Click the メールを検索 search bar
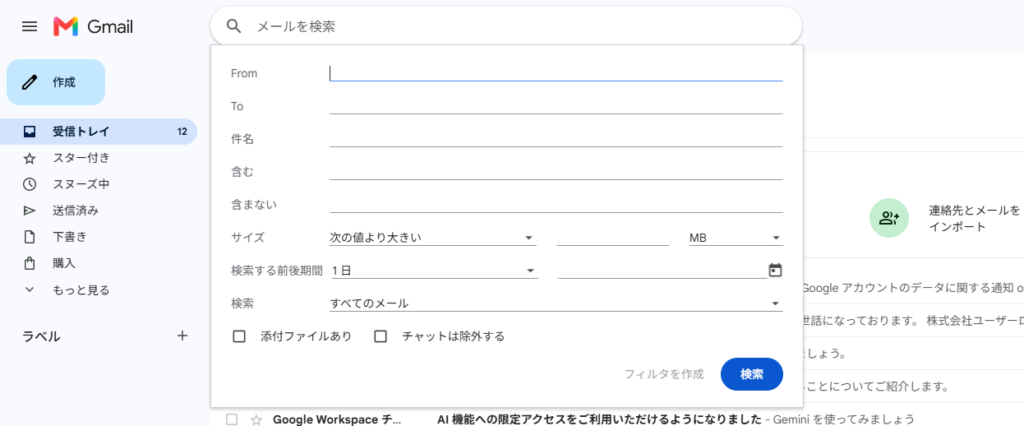 tap(506, 26)
